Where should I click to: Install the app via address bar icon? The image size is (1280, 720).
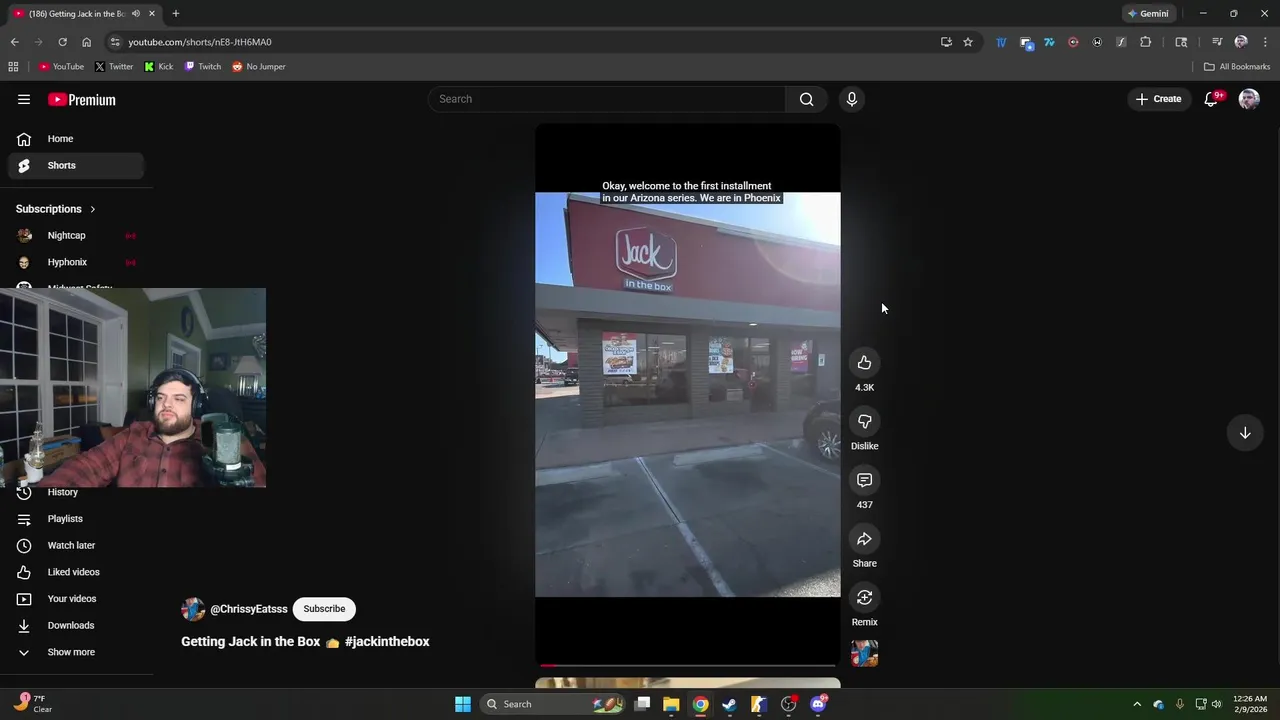pyautogui.click(x=946, y=42)
